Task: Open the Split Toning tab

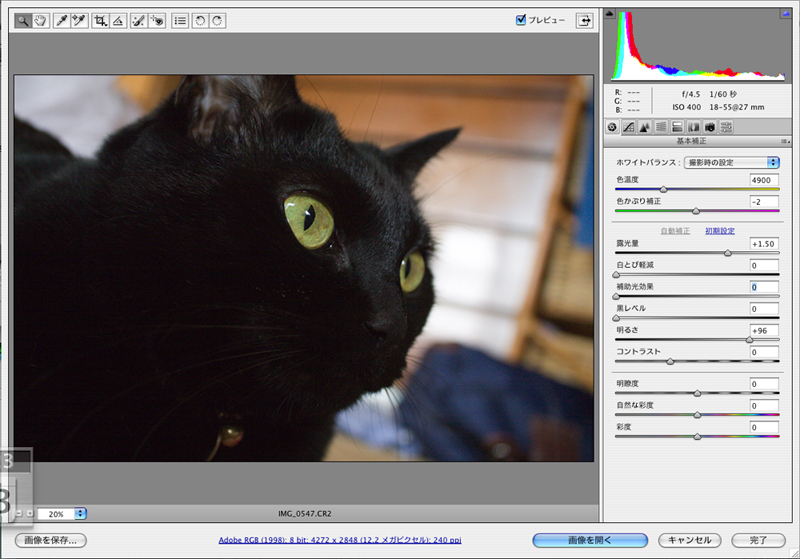Action: [x=678, y=127]
